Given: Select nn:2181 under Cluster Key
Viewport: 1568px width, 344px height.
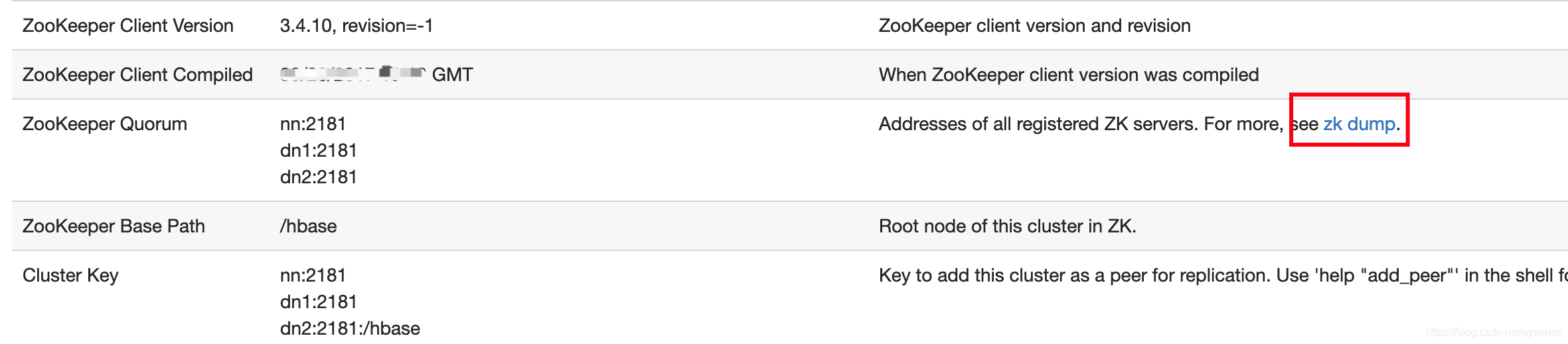Looking at the screenshot, I should click(x=313, y=276).
